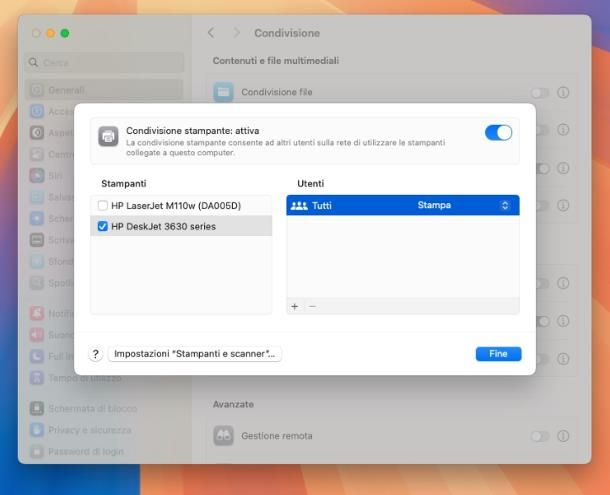Image resolution: width=610 pixels, height=495 pixels.
Task: Click the Tutti group users icon
Action: pos(299,205)
